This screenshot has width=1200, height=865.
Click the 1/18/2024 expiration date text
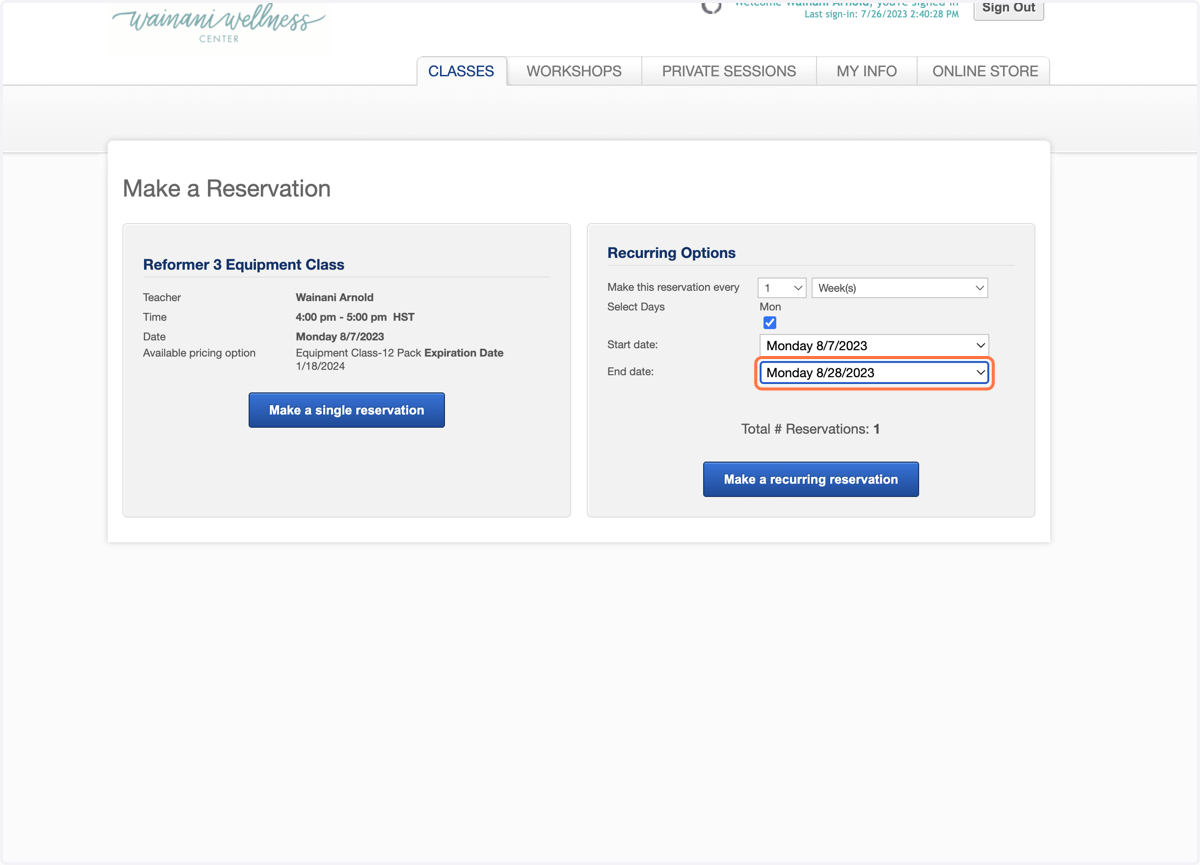coord(320,366)
